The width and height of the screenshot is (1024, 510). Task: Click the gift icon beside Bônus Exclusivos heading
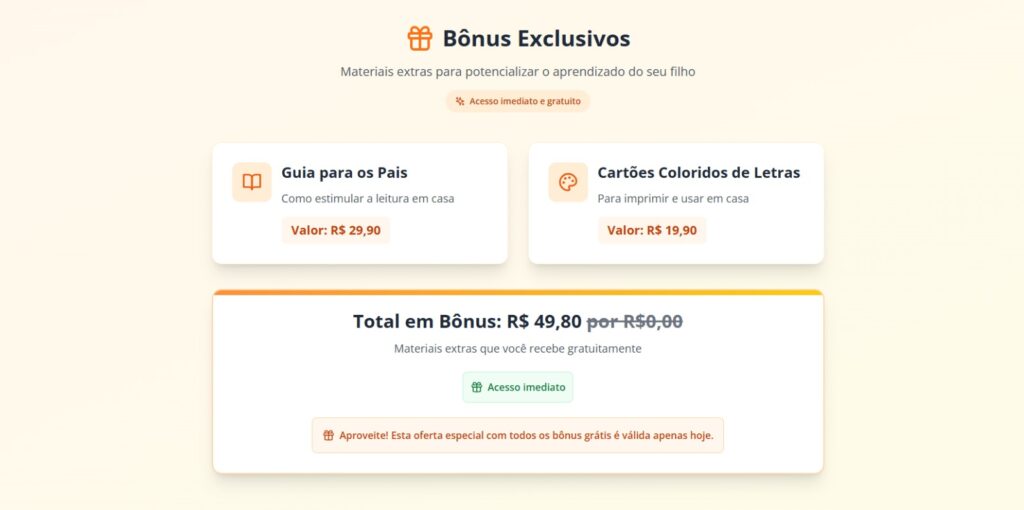420,38
